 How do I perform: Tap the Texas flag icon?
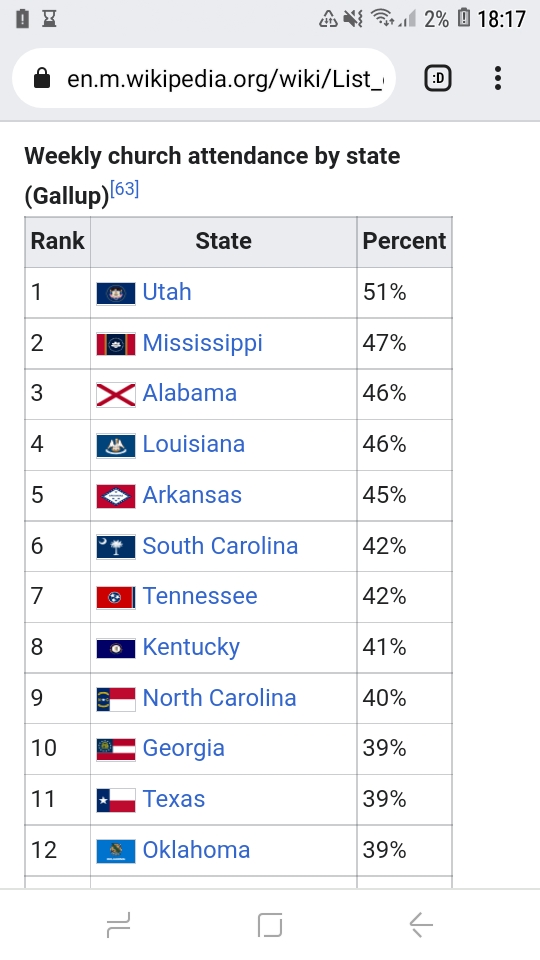pos(116,800)
